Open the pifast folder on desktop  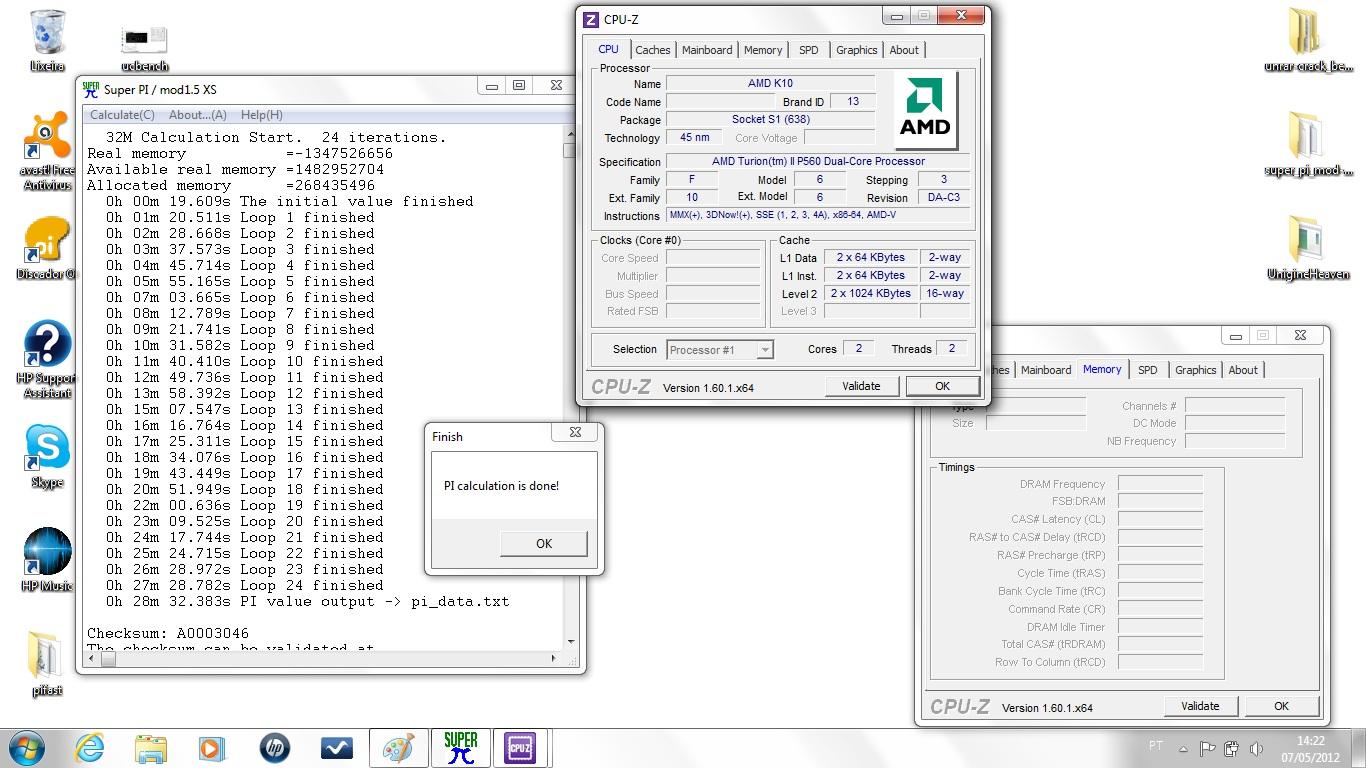coord(47,662)
